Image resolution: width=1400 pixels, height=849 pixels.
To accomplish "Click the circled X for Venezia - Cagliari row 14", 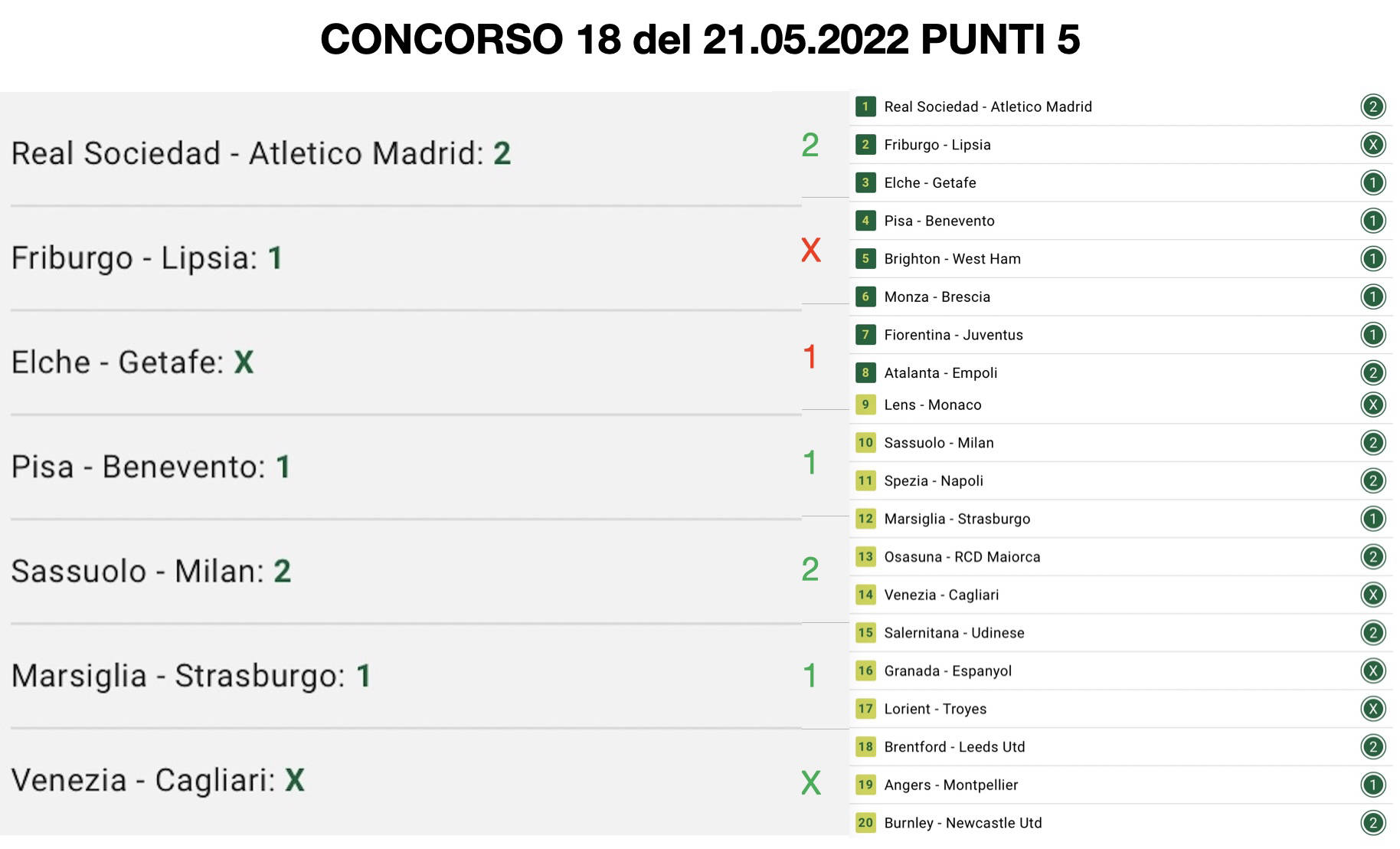I will [x=1372, y=595].
